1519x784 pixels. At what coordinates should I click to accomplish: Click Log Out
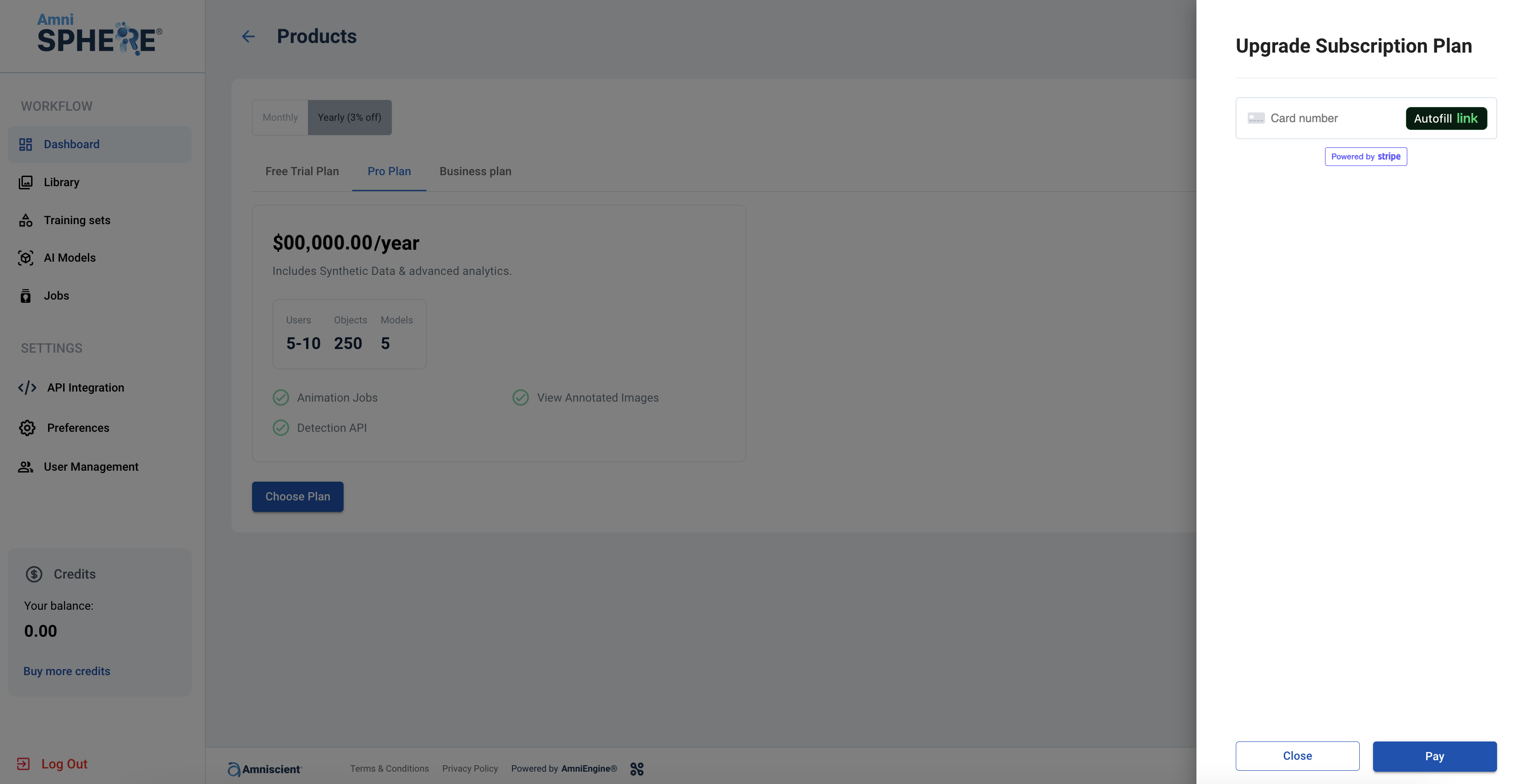point(64,764)
